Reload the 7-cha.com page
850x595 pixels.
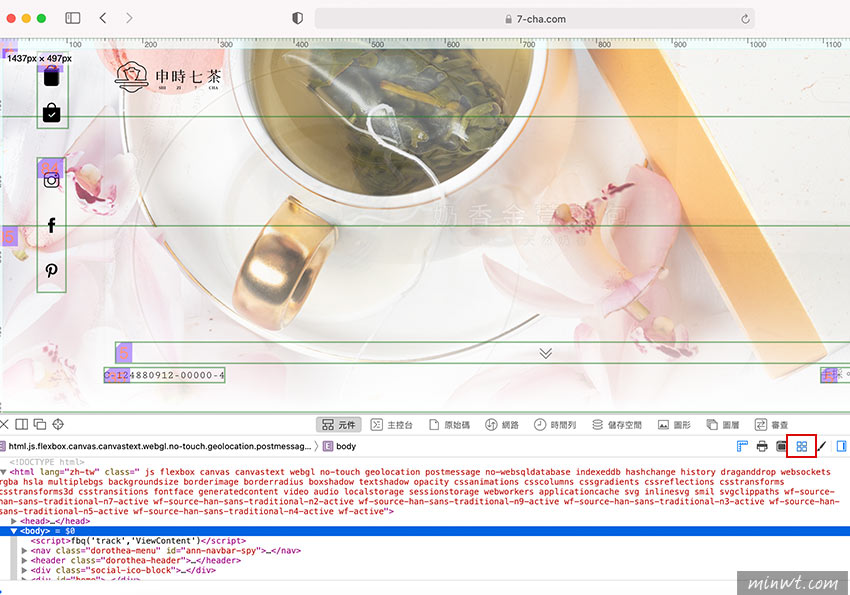pyautogui.click(x=745, y=19)
